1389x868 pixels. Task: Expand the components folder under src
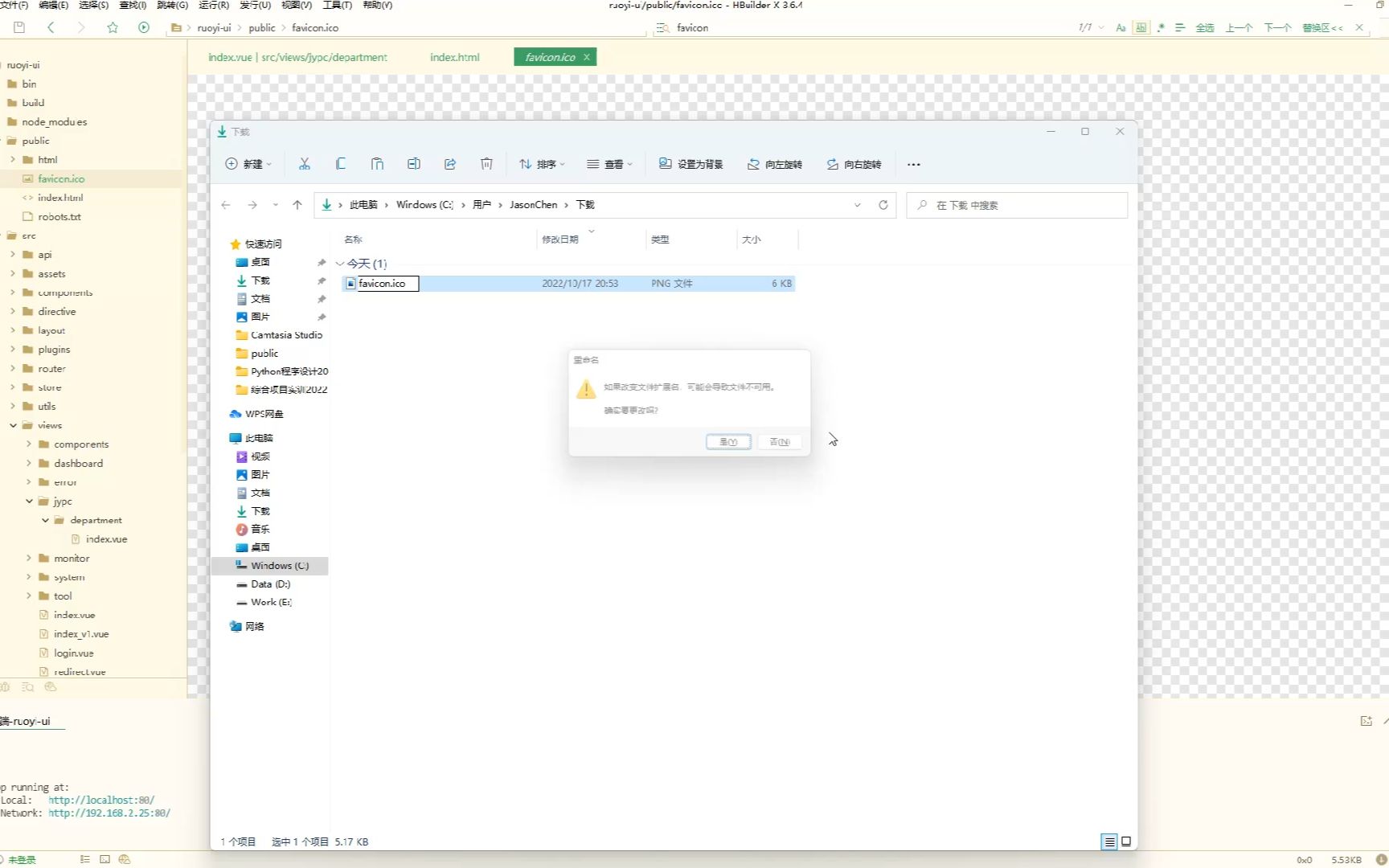click(x=13, y=292)
